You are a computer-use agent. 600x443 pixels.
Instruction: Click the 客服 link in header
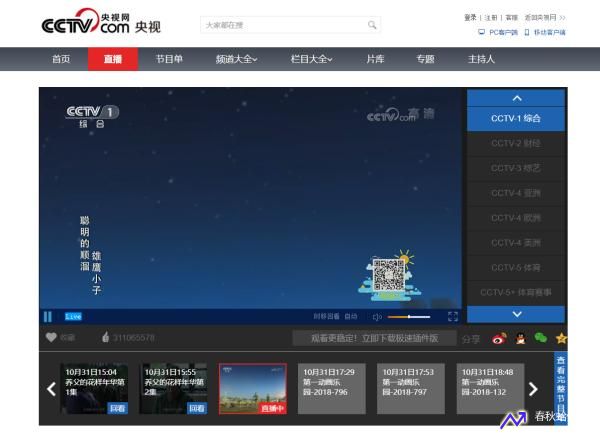point(511,18)
